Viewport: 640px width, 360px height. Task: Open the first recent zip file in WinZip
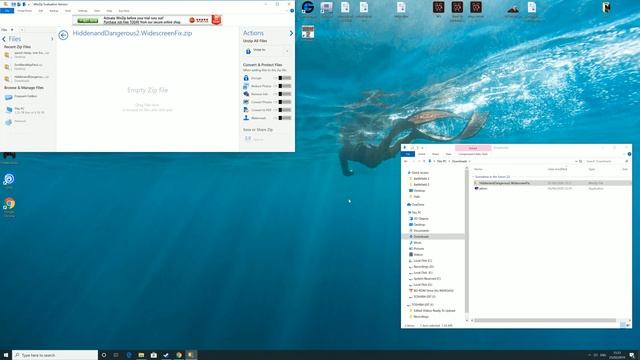pyautogui.click(x=27, y=54)
